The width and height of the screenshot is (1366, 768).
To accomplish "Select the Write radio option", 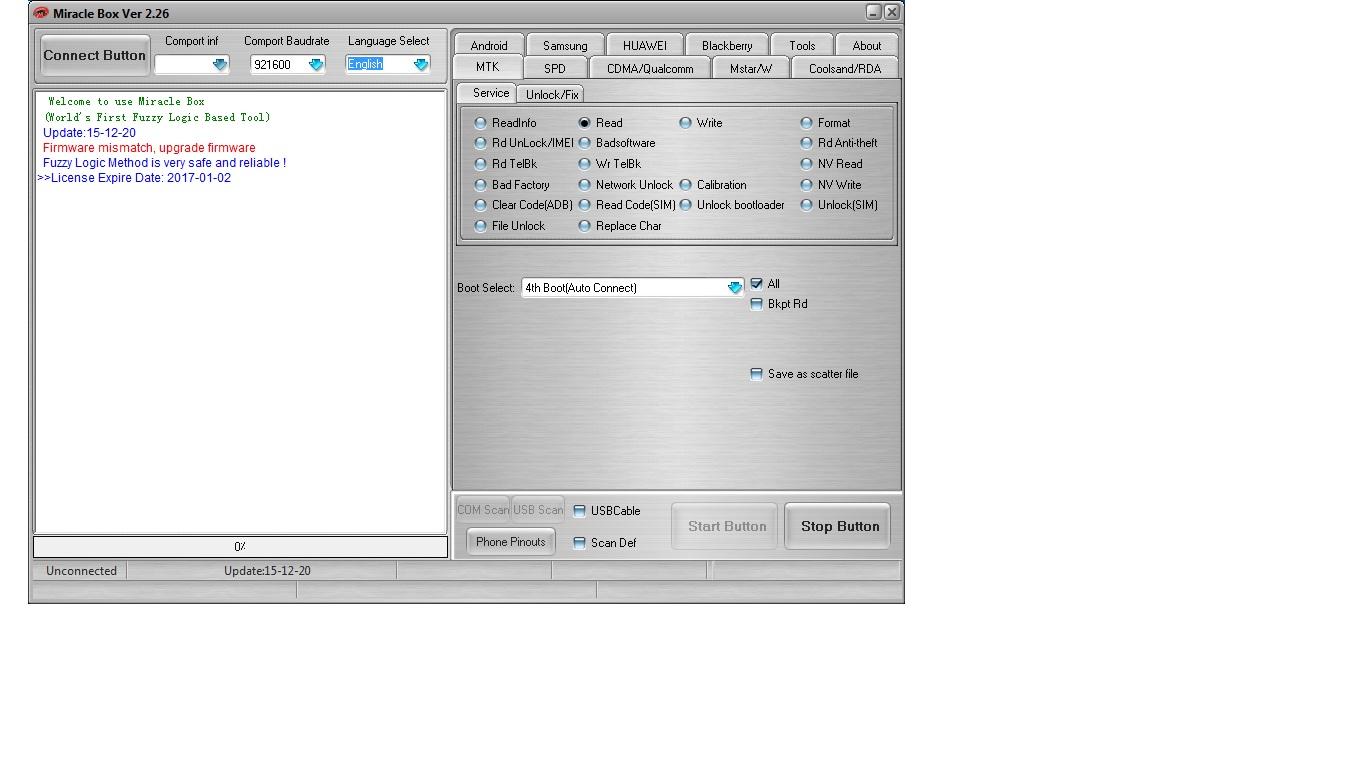I will click(x=701, y=123).
